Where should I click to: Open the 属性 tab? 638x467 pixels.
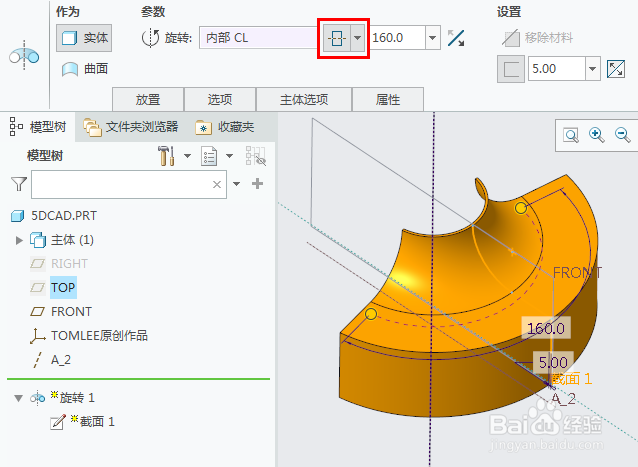388,99
